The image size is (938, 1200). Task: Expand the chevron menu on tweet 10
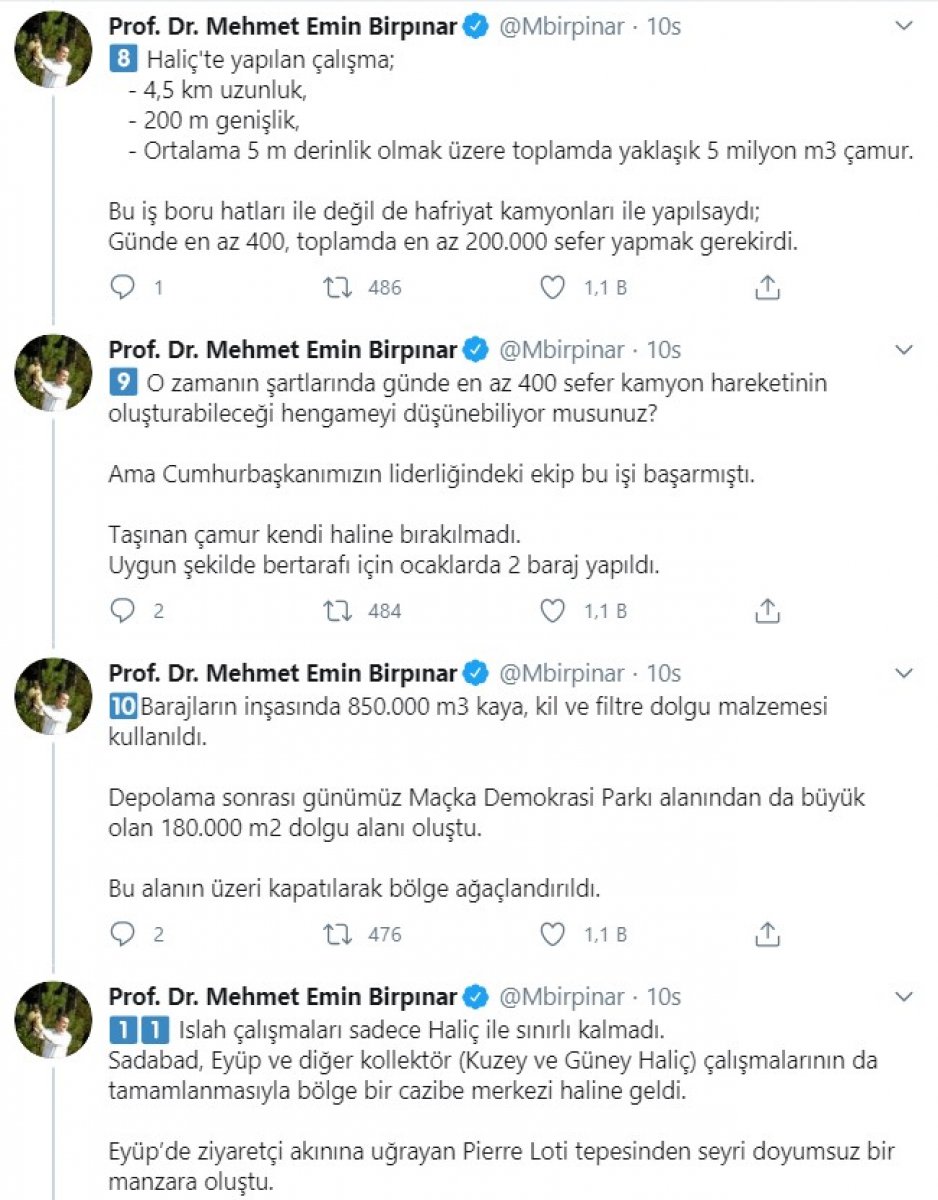pos(906,674)
